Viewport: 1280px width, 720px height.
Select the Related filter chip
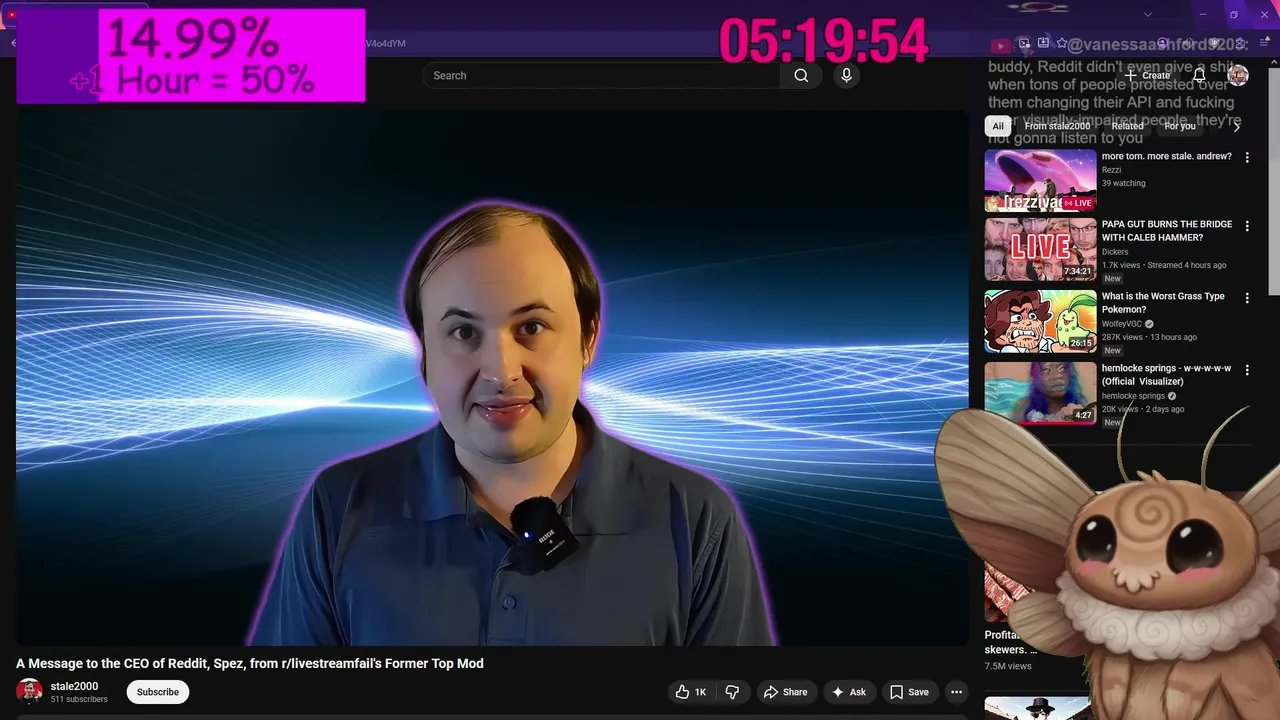coord(1127,126)
